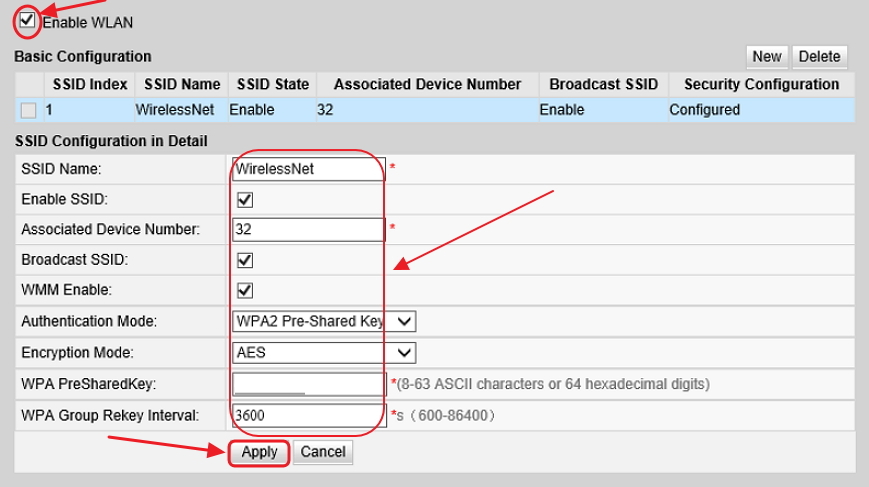Click the Basic Configuration heading
This screenshot has width=869, height=487.
point(83,57)
